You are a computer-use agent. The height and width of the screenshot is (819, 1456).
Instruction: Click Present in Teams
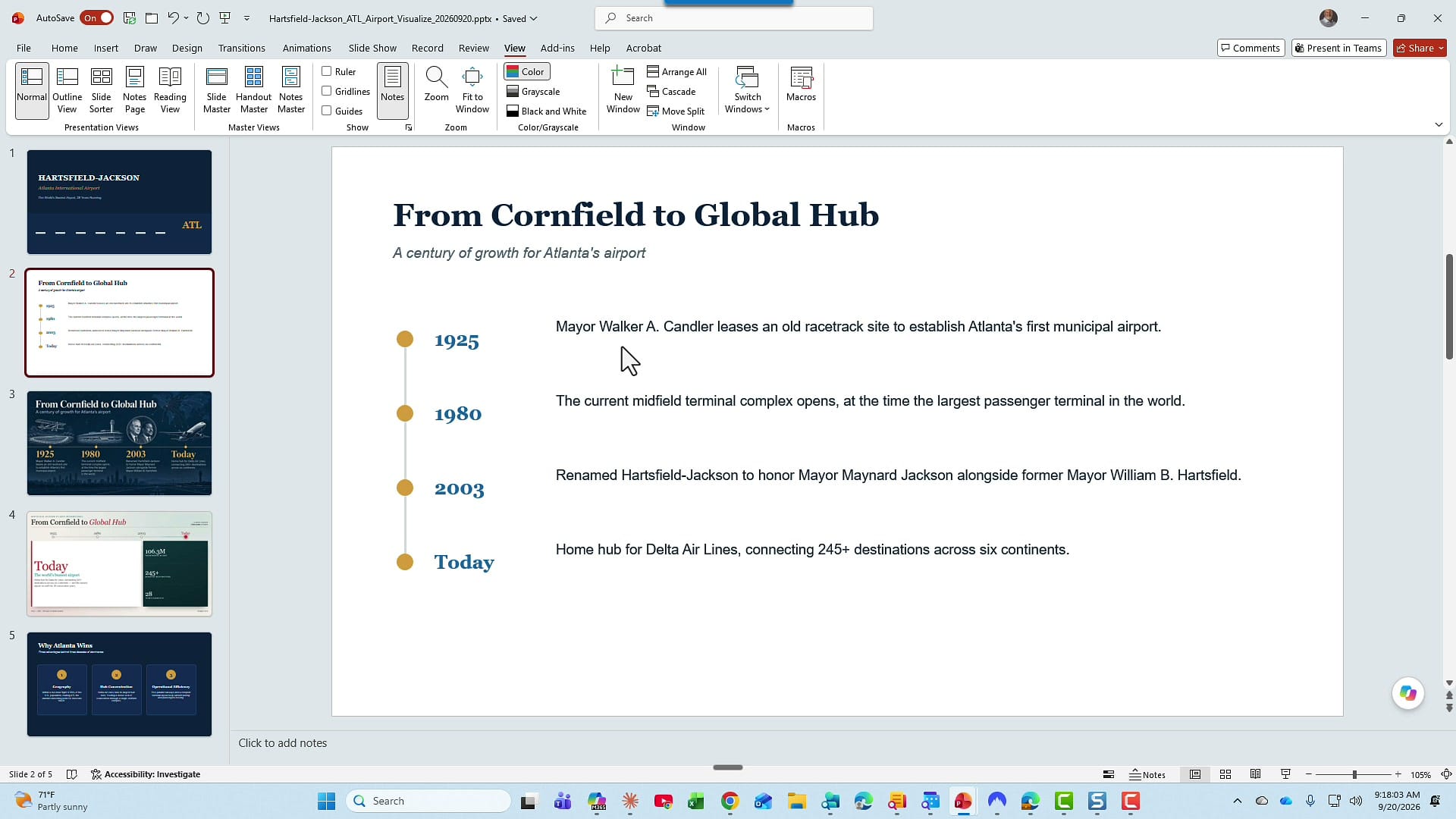pyautogui.click(x=1338, y=48)
